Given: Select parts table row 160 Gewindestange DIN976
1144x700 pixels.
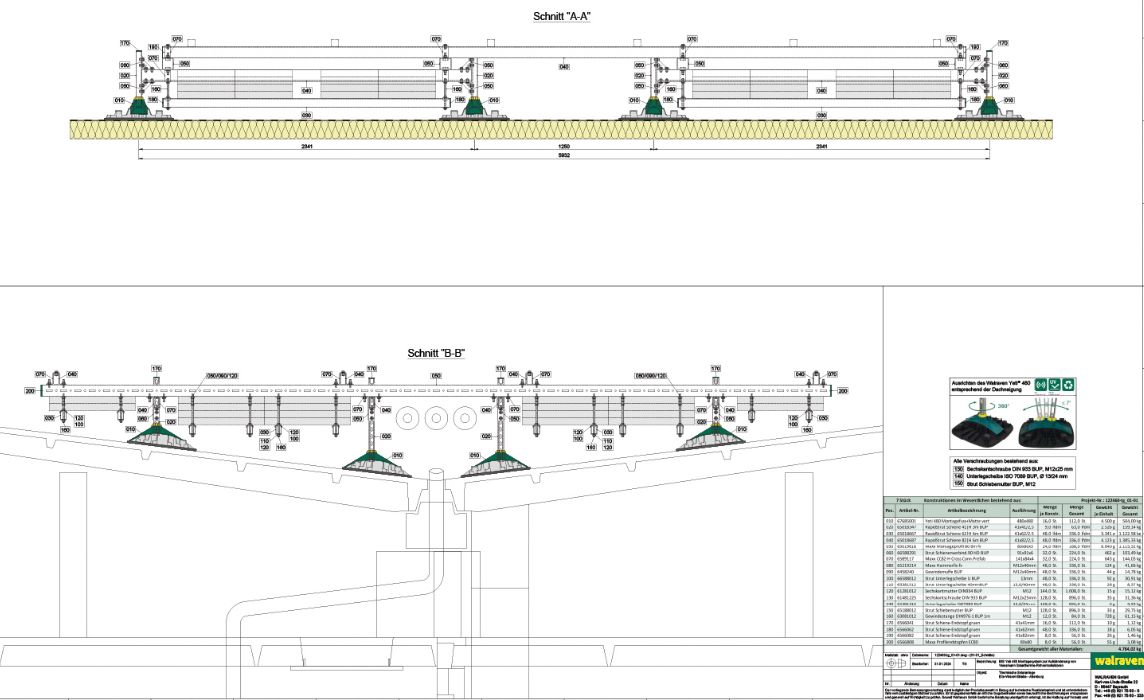Looking at the screenshot, I should [1013, 617].
